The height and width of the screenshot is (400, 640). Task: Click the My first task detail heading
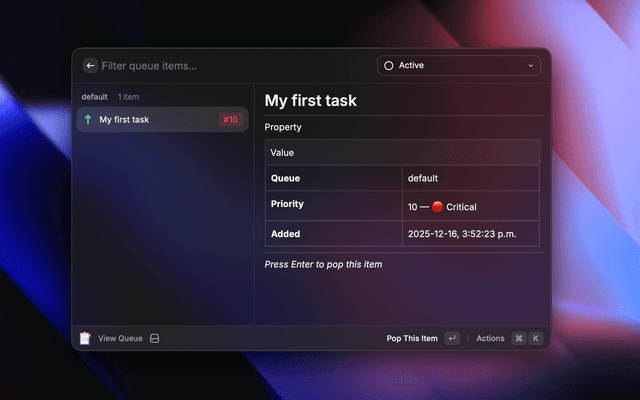(x=310, y=101)
